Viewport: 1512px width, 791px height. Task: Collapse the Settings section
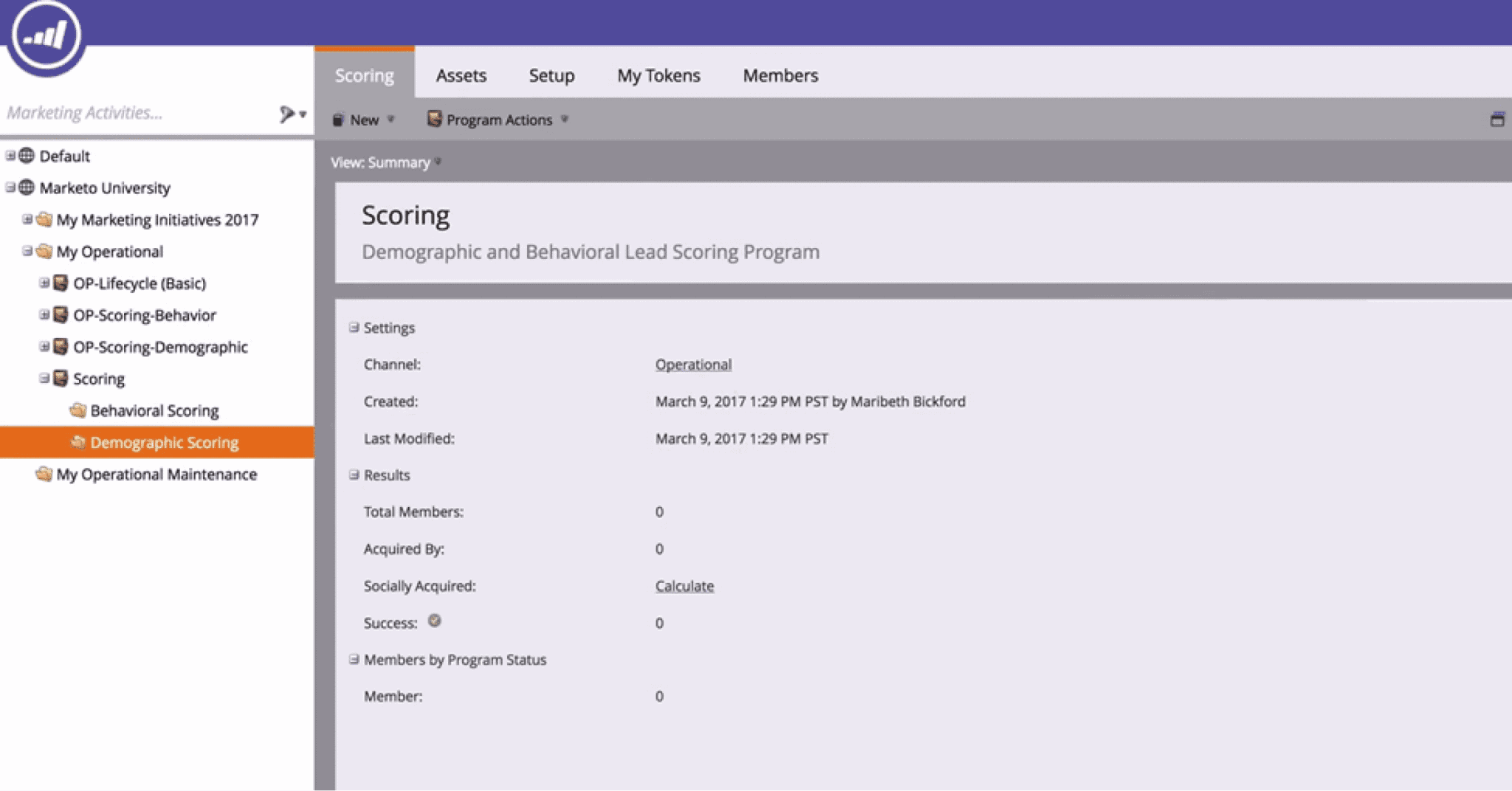[x=354, y=328]
